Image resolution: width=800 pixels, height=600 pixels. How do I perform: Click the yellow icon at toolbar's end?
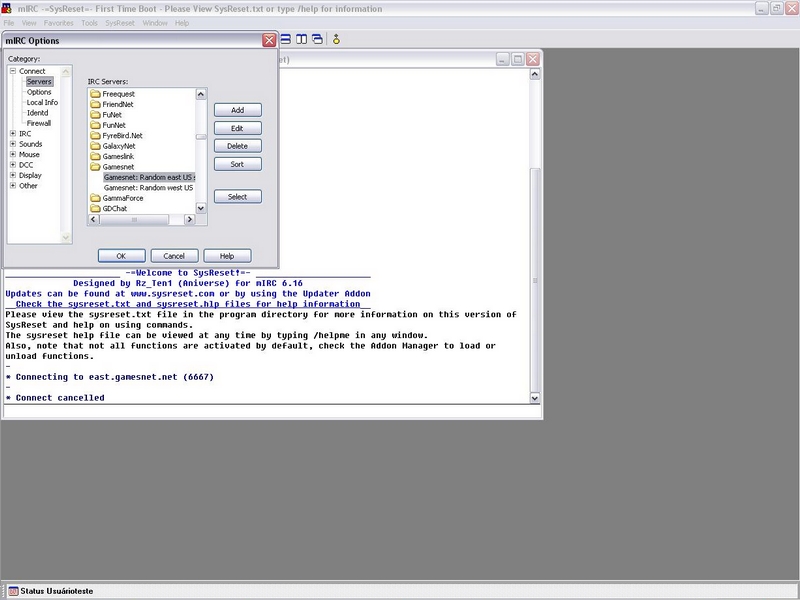click(337, 40)
